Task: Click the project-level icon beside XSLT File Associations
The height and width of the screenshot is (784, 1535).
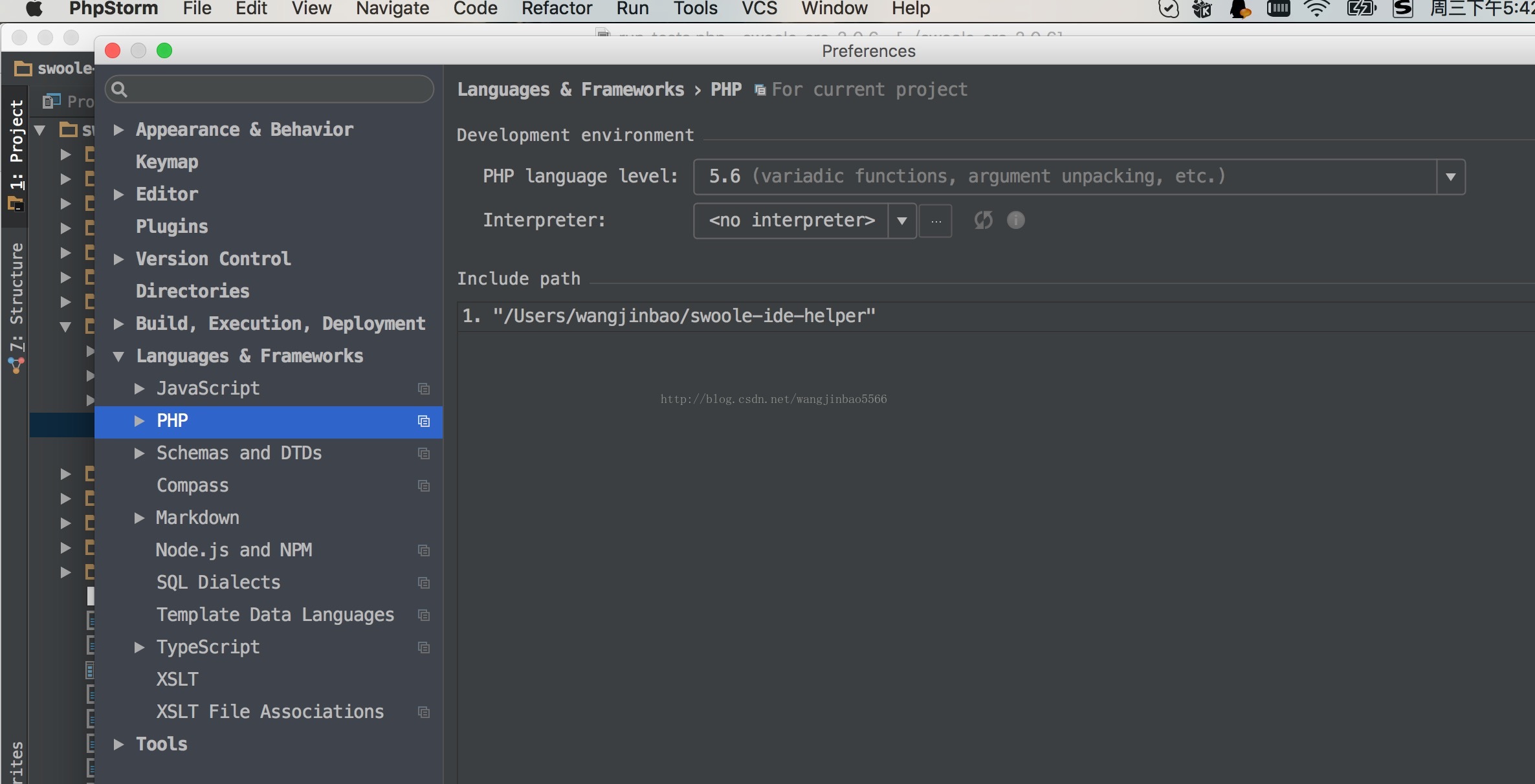Action: coord(424,712)
